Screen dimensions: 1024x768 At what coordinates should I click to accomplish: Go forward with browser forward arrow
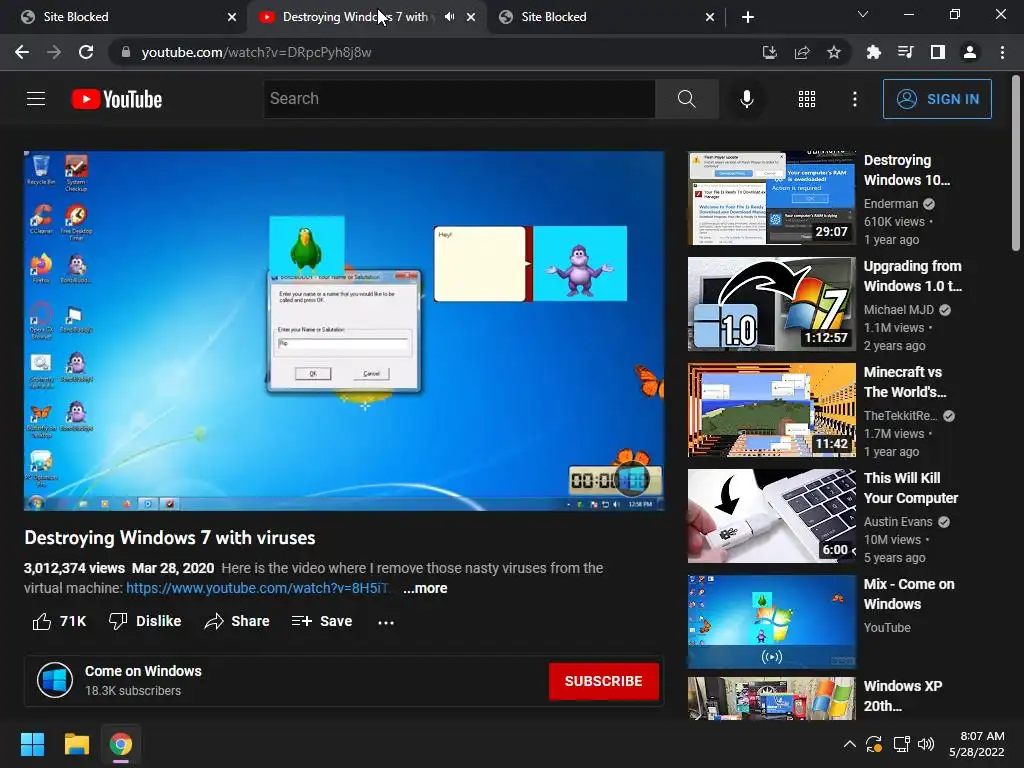[x=54, y=52]
